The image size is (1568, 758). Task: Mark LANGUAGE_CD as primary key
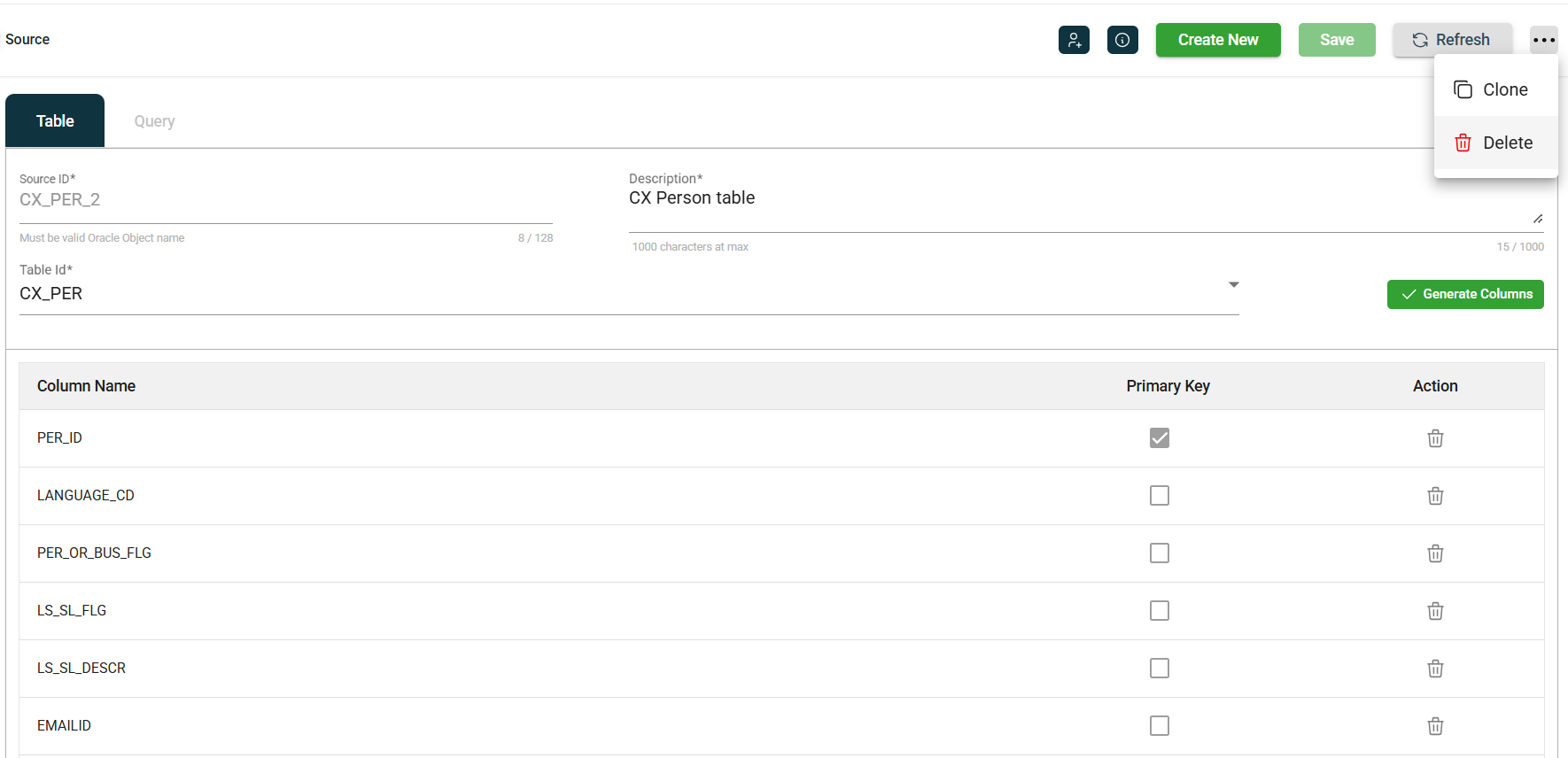(x=1159, y=496)
